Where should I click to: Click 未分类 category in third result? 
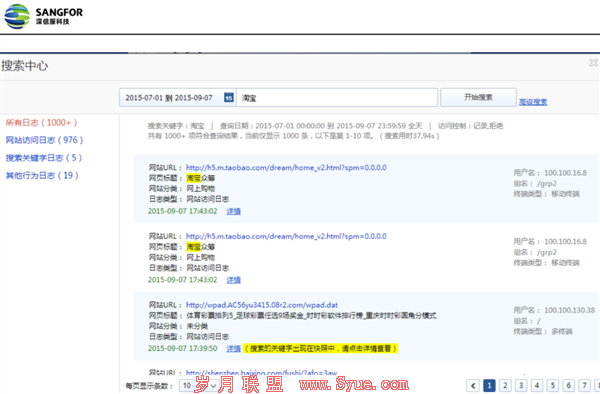(x=197, y=326)
